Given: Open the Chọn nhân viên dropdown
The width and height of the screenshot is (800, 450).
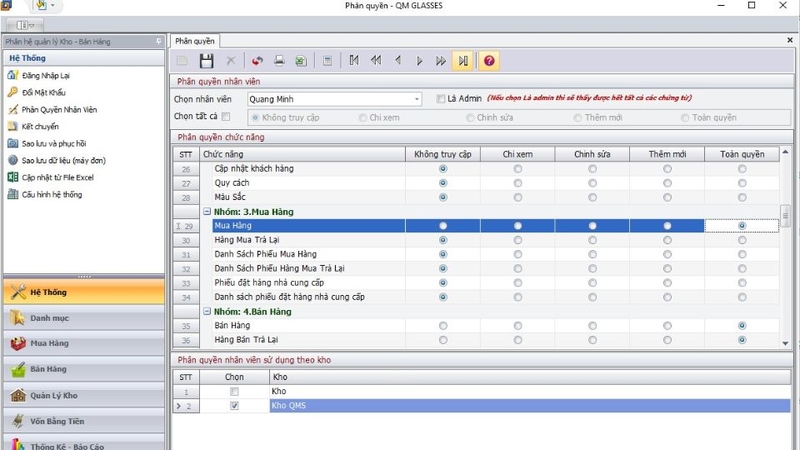Looking at the screenshot, I should 417,99.
